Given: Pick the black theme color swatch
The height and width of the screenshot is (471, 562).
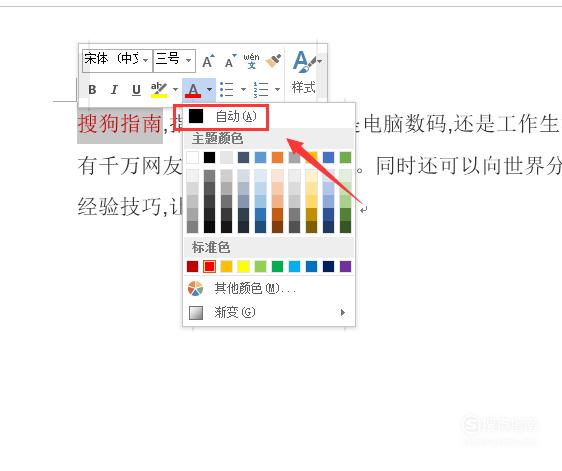Looking at the screenshot, I should coord(209,157).
